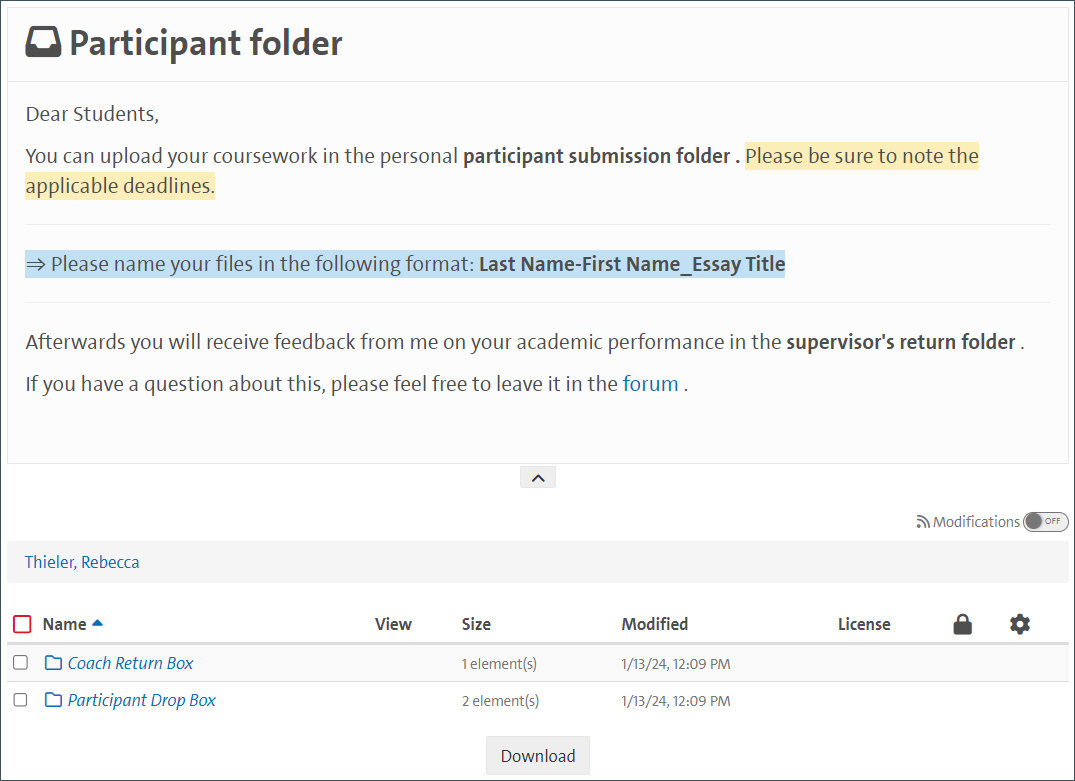Tick the select-all checkbox in the header

point(22,625)
